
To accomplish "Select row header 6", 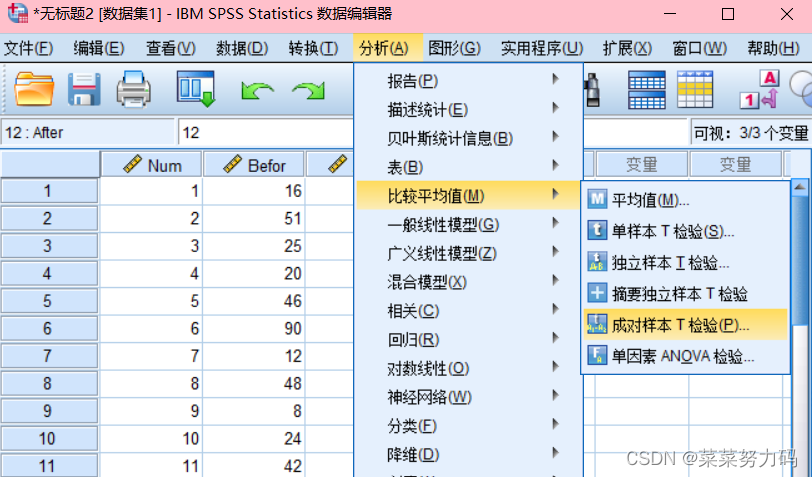I will (49, 328).
